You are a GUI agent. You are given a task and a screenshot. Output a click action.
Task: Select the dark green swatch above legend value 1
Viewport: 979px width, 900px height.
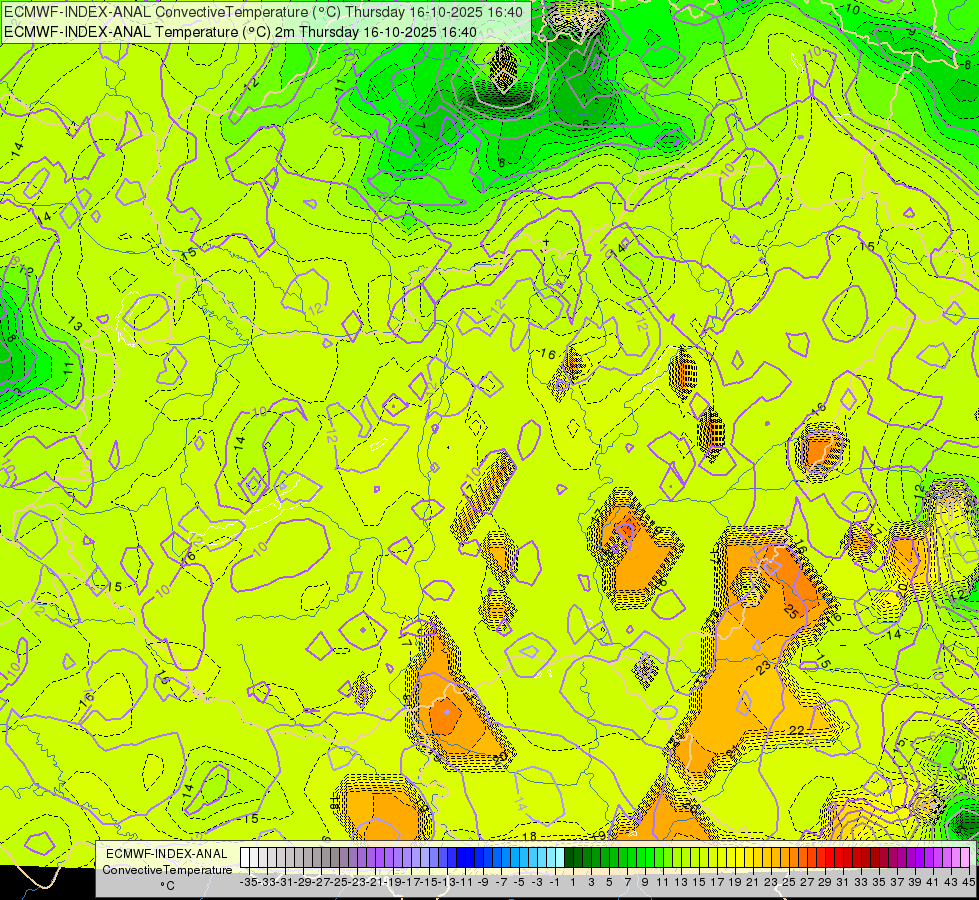point(569,857)
